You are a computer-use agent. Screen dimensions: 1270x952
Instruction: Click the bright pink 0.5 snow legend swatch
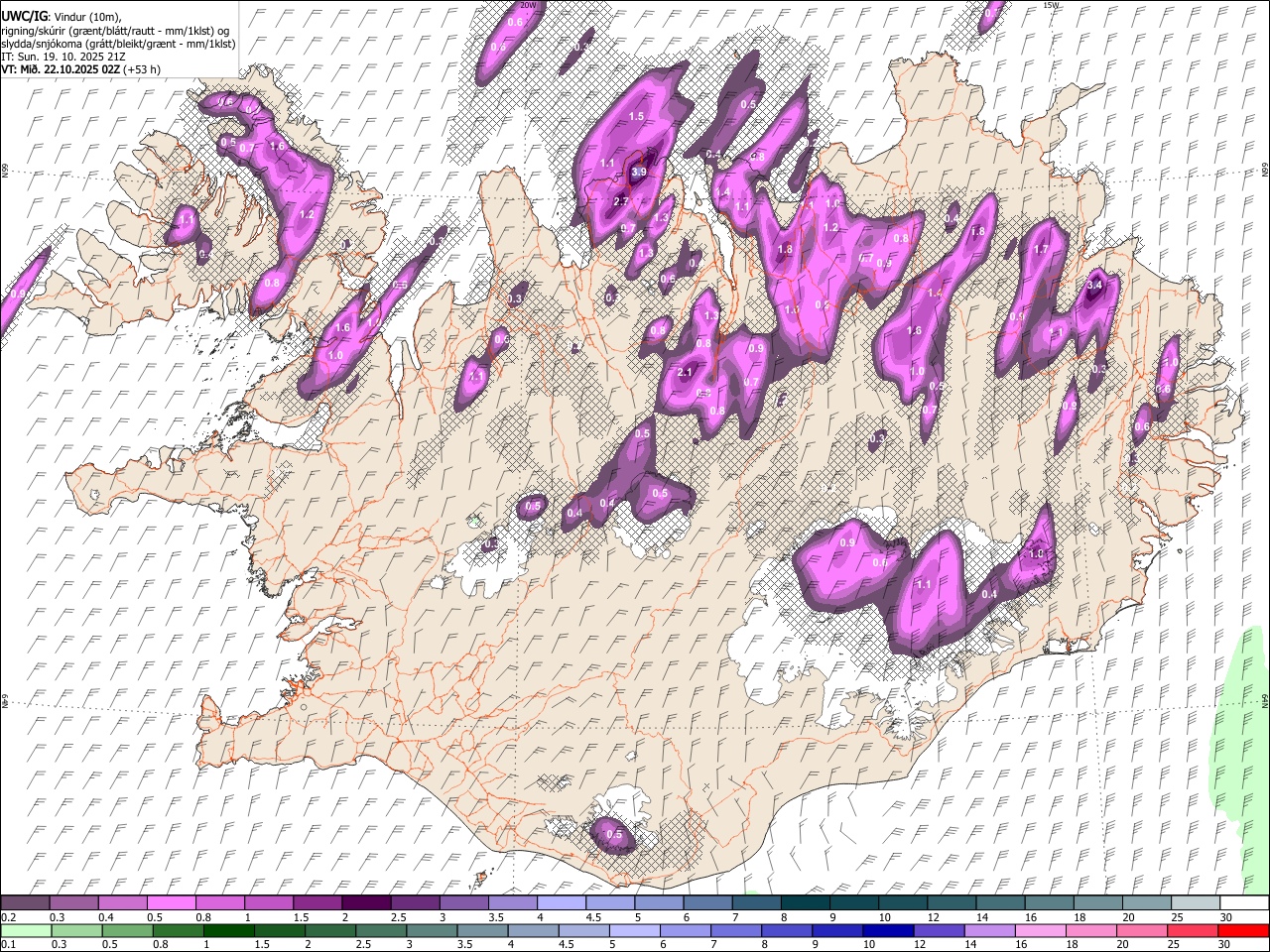[x=171, y=902]
